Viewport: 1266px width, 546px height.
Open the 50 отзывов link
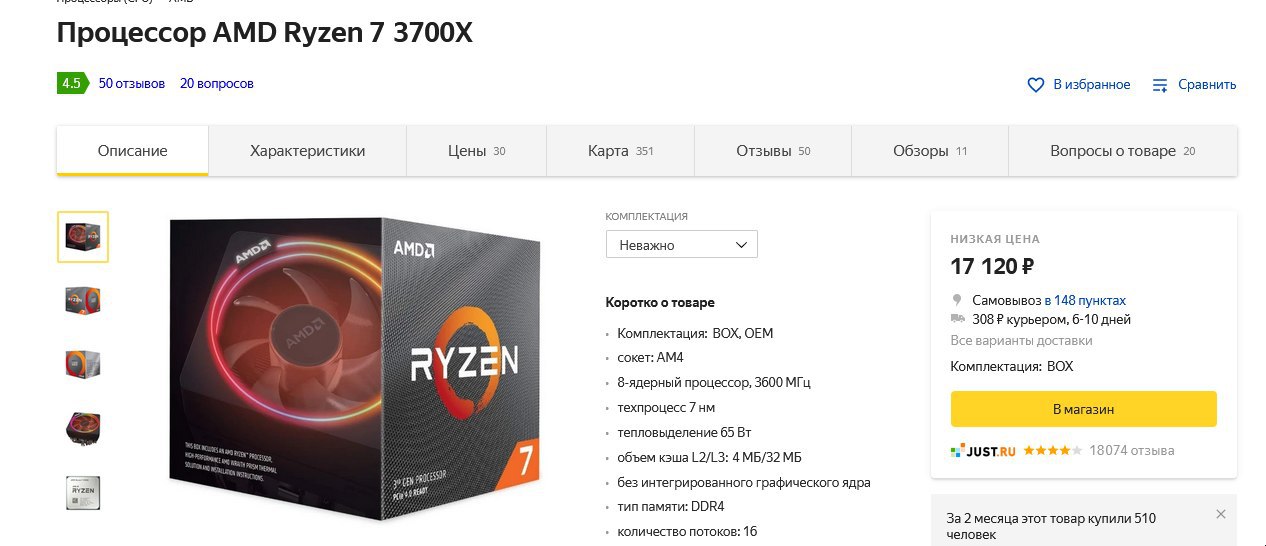click(132, 84)
